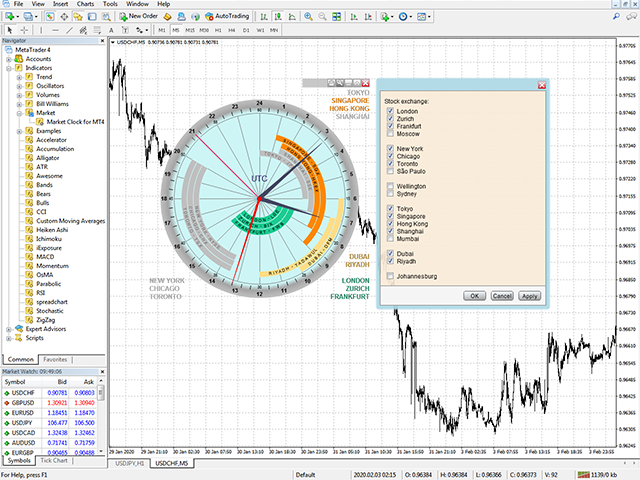Expand the Accounts tree node
Viewport: 640px width, 480px height.
coord(9,59)
